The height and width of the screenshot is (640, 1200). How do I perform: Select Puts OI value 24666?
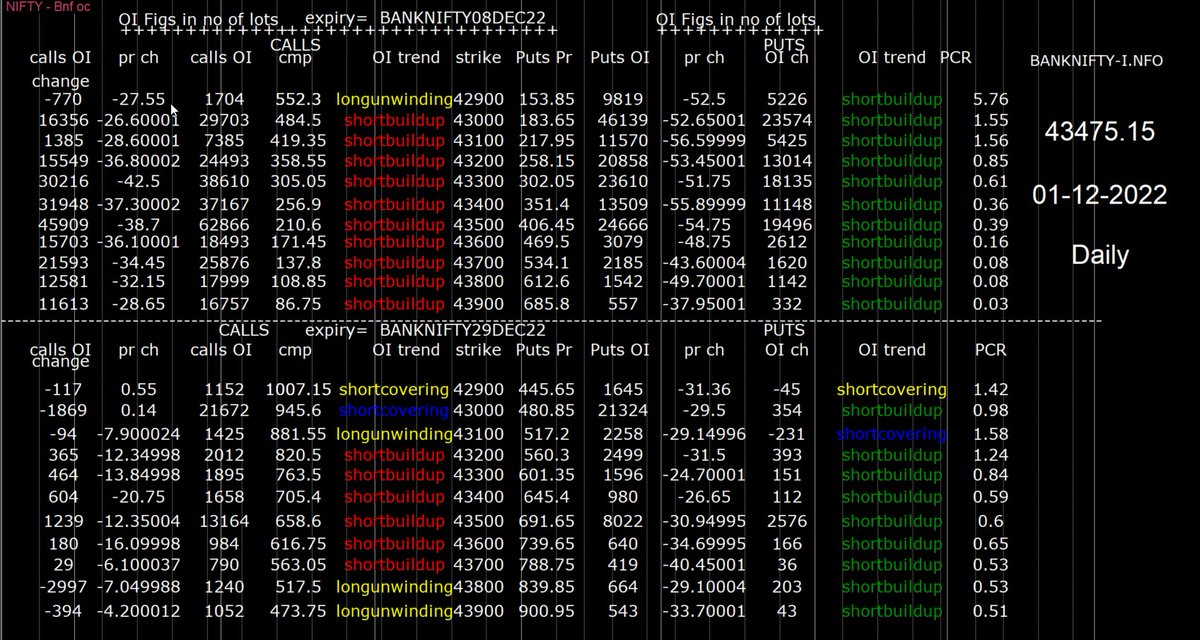pos(623,224)
